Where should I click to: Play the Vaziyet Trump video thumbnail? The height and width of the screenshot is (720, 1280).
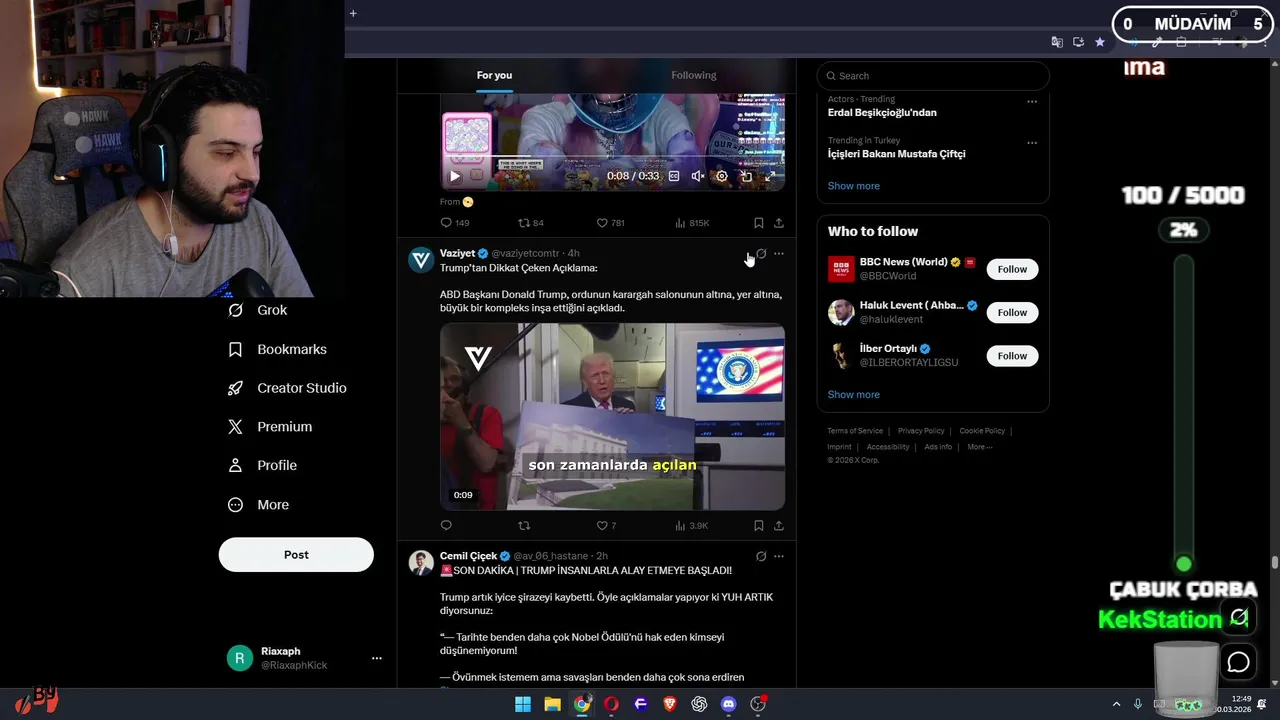coord(612,416)
